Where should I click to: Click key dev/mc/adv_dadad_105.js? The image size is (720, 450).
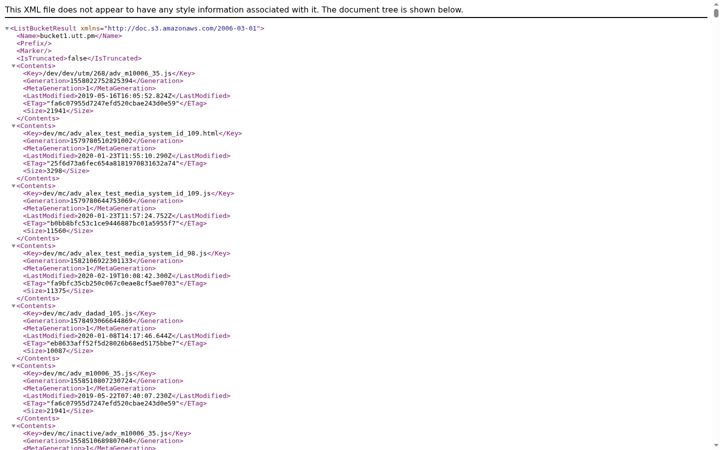coord(87,314)
